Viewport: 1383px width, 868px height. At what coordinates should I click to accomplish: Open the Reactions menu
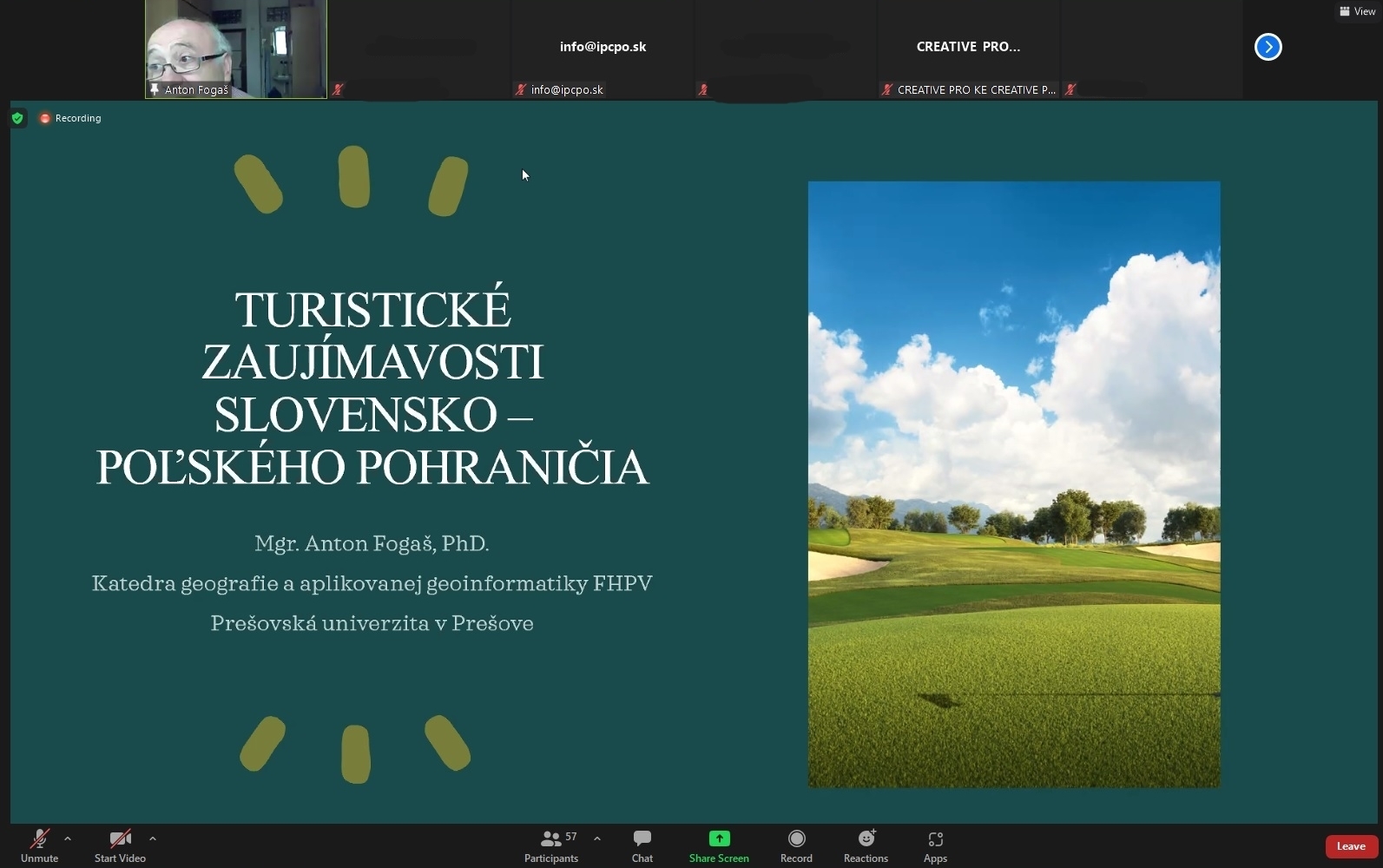tap(866, 845)
